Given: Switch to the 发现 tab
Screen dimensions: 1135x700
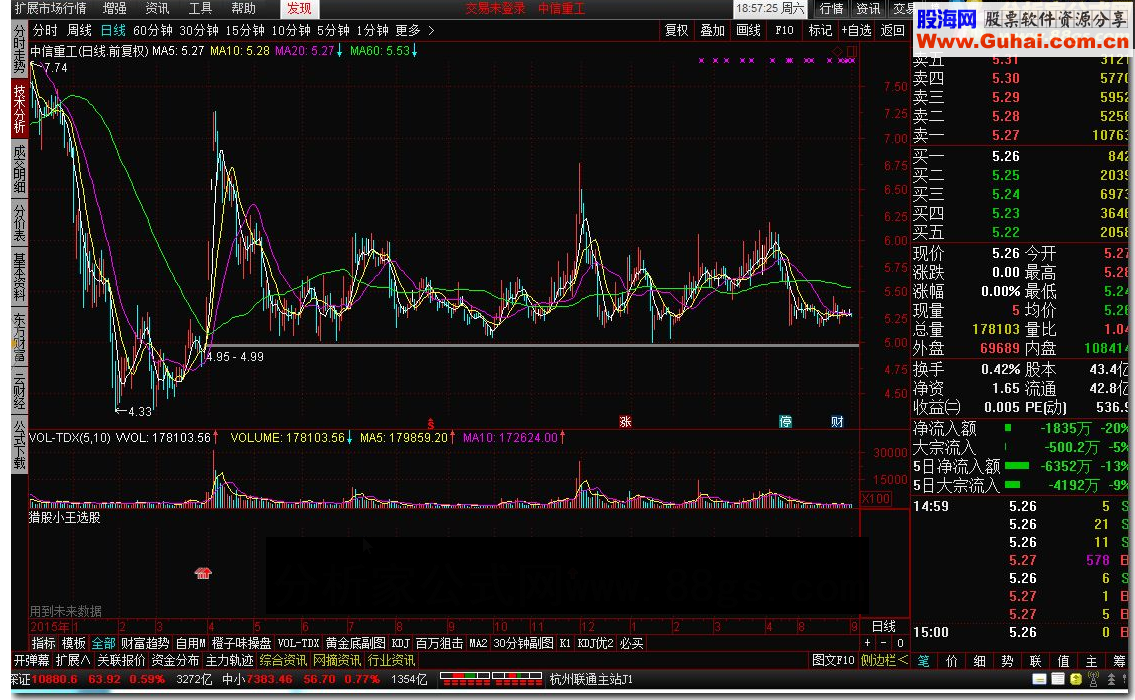Looking at the screenshot, I should pos(299,9).
